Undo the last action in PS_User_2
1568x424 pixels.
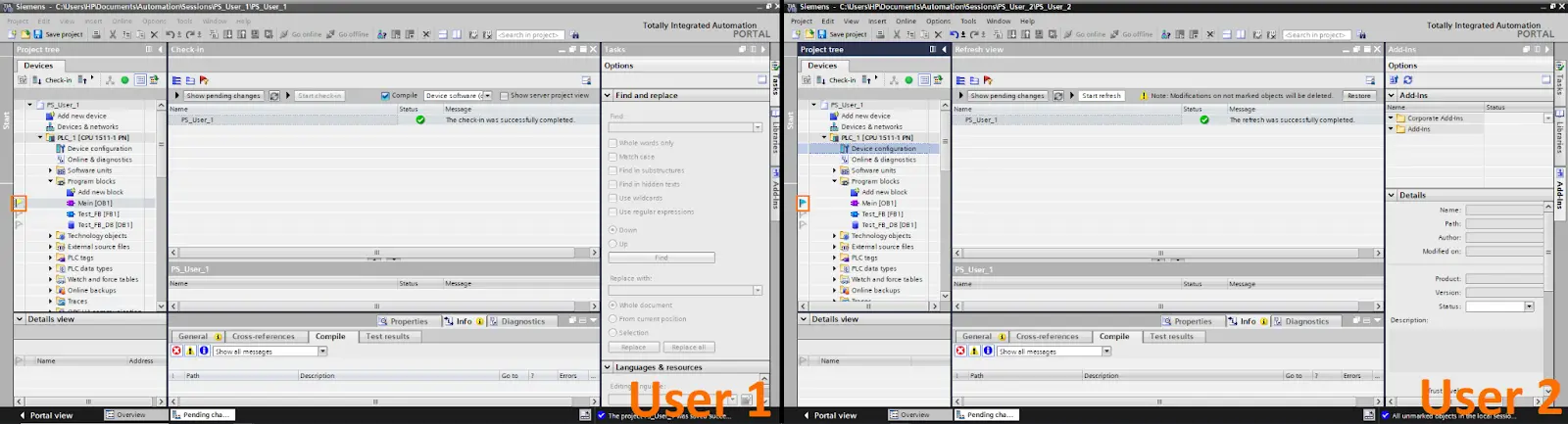pos(954,34)
